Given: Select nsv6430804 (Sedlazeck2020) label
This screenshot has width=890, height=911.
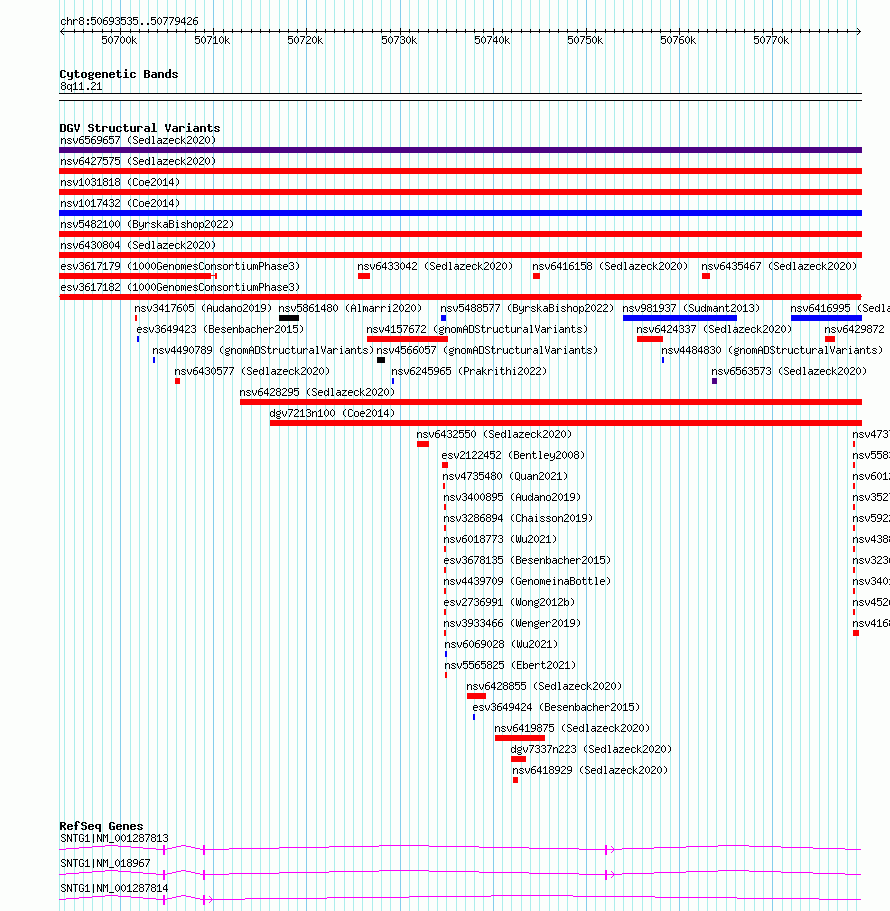Looking at the screenshot, I should (138, 245).
